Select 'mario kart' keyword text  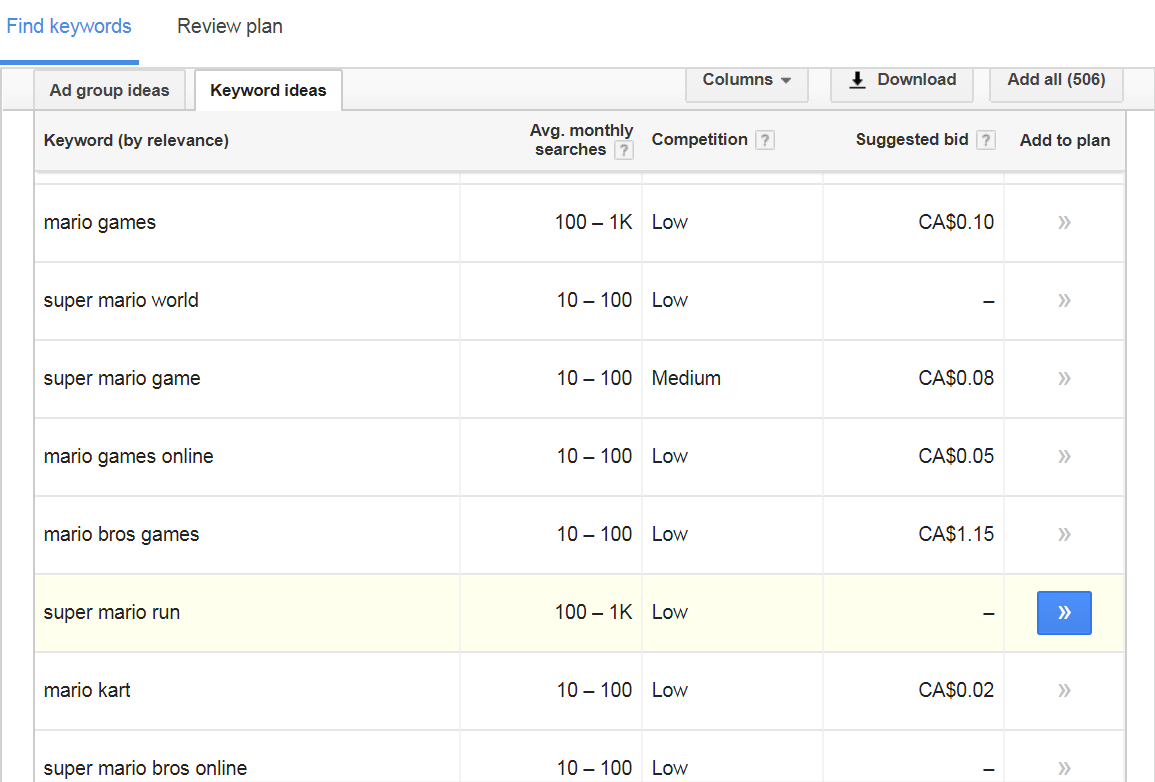(x=87, y=691)
